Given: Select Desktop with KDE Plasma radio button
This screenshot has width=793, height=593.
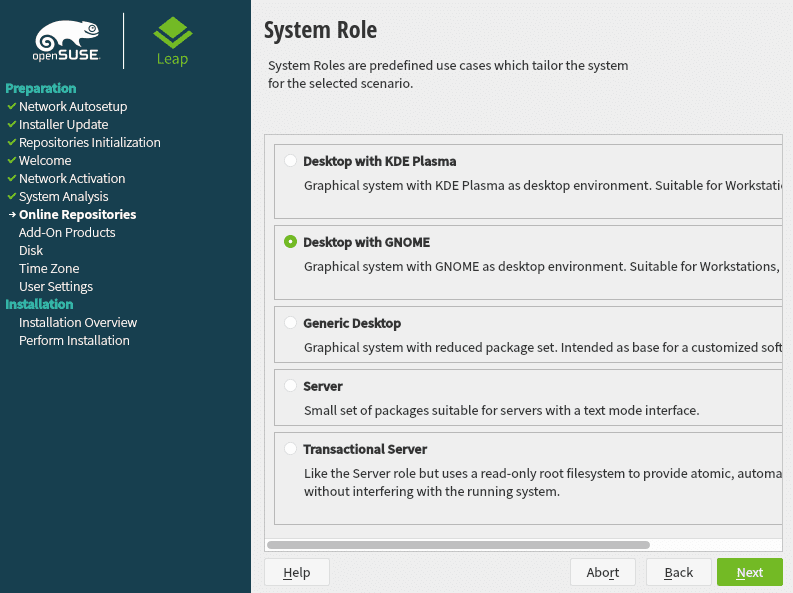Looking at the screenshot, I should tap(290, 161).
